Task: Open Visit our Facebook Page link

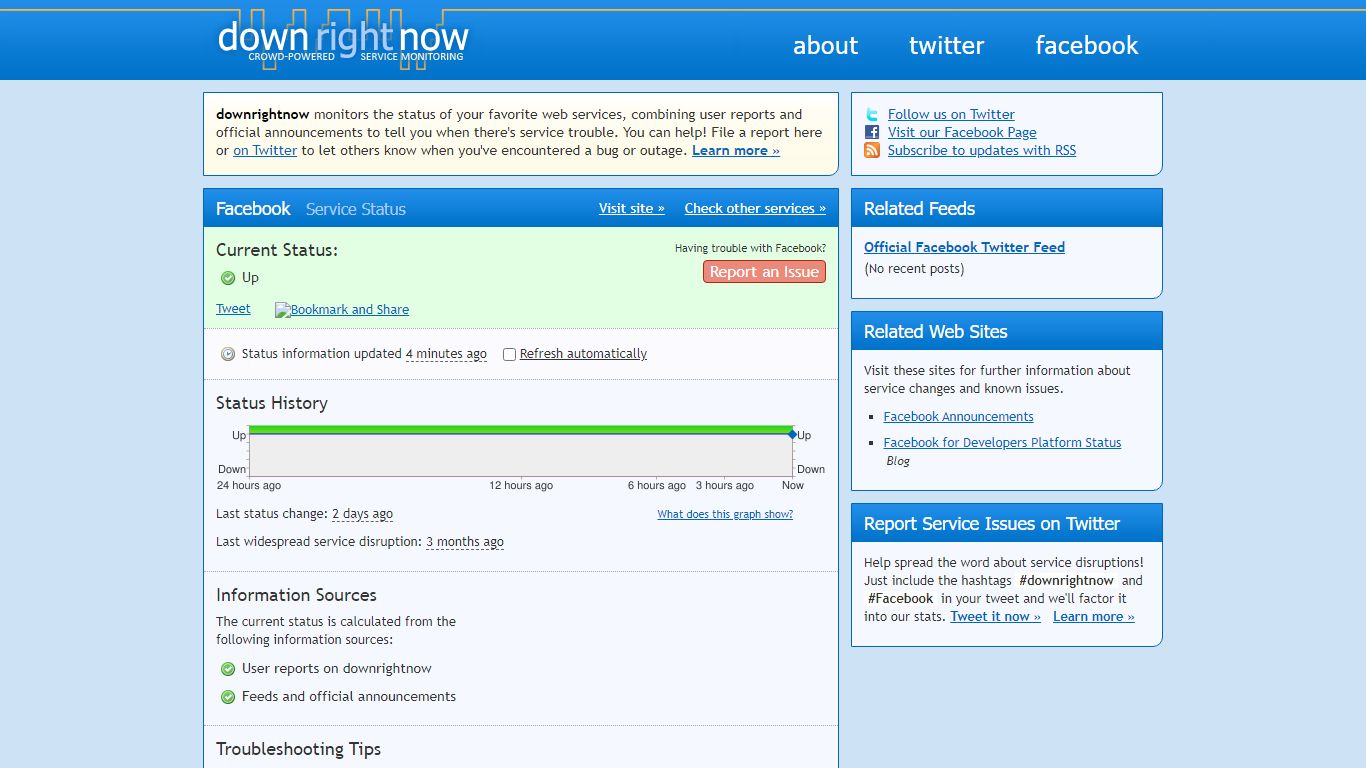Action: (962, 132)
